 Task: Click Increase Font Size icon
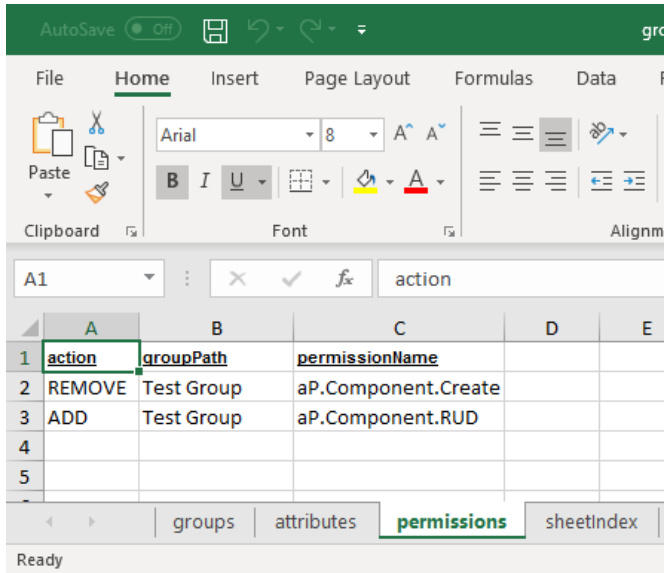403,134
